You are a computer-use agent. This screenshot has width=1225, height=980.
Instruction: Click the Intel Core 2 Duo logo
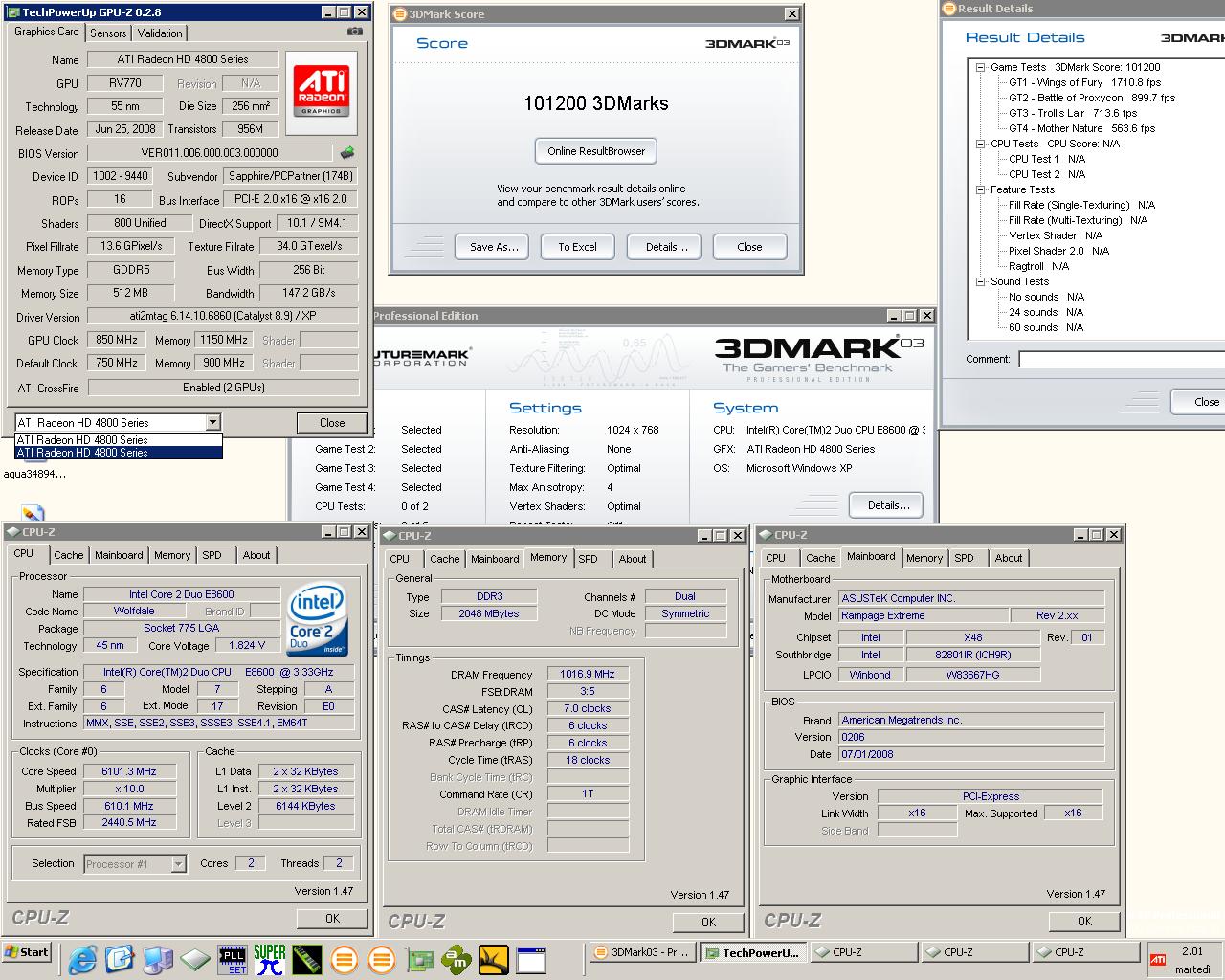[318, 619]
